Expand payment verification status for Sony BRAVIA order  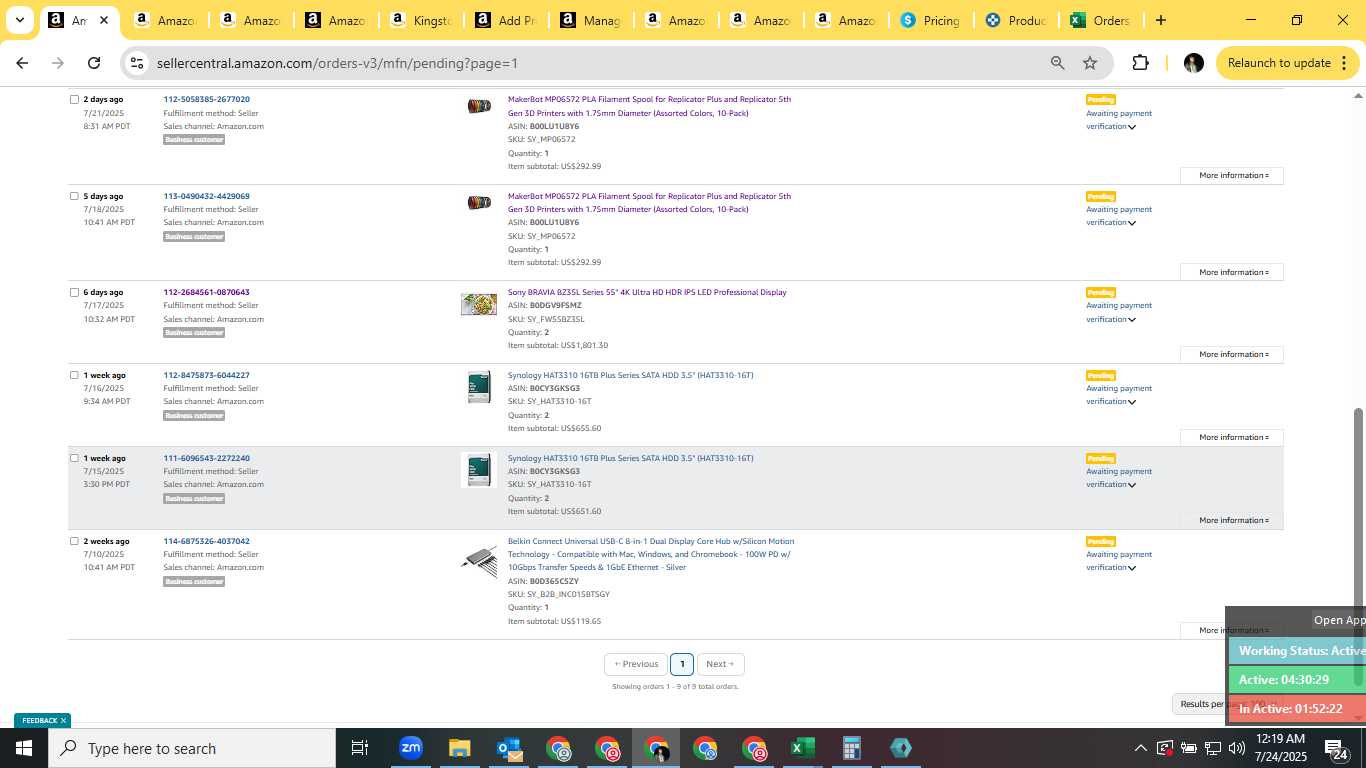pyautogui.click(x=1132, y=320)
